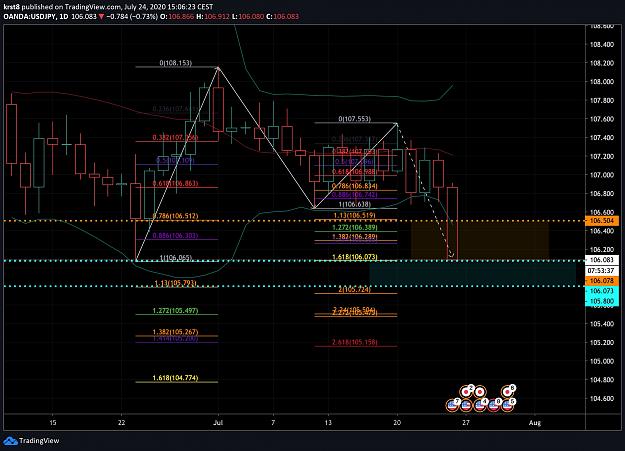Select the orange shaded rectangle zone on chart

[x=480, y=240]
